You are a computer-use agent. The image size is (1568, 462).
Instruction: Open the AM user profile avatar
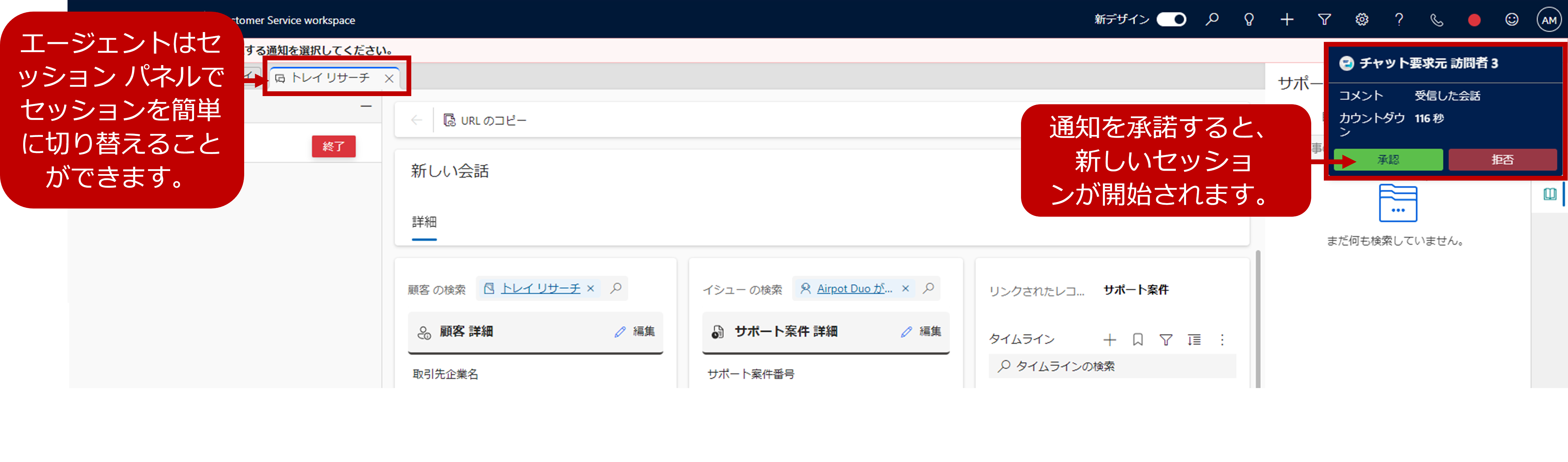1549,20
